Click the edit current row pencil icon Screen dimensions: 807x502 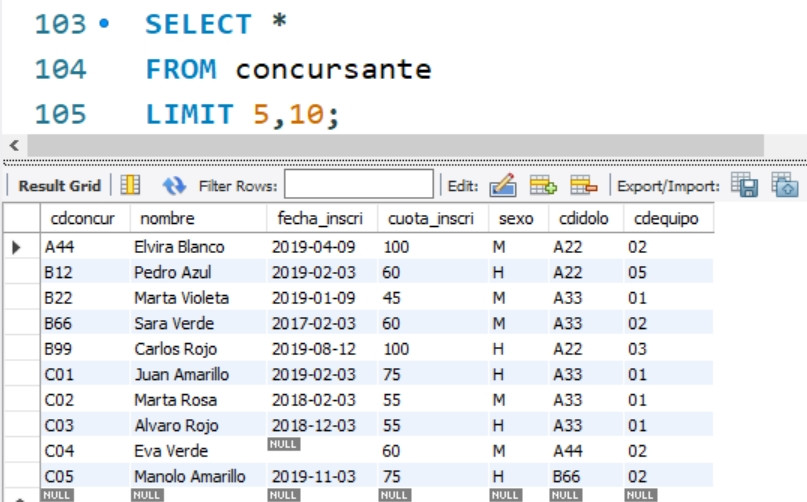[503, 185]
